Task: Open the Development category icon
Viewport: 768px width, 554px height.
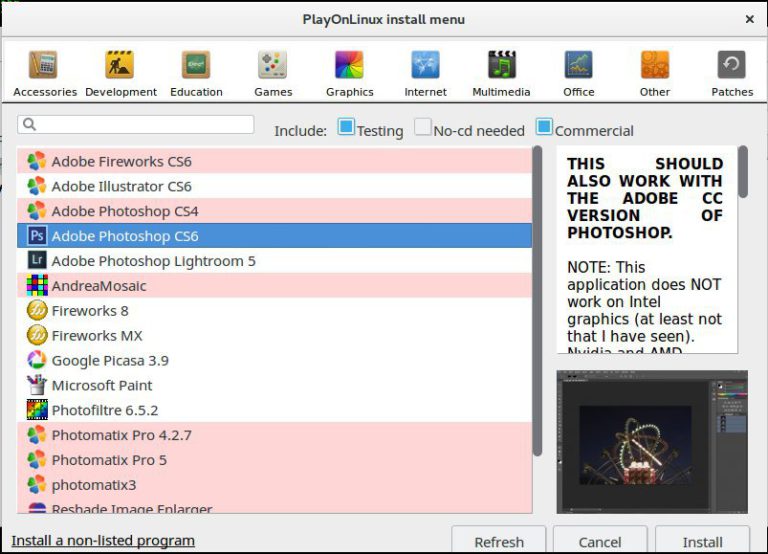Action: [x=120, y=65]
